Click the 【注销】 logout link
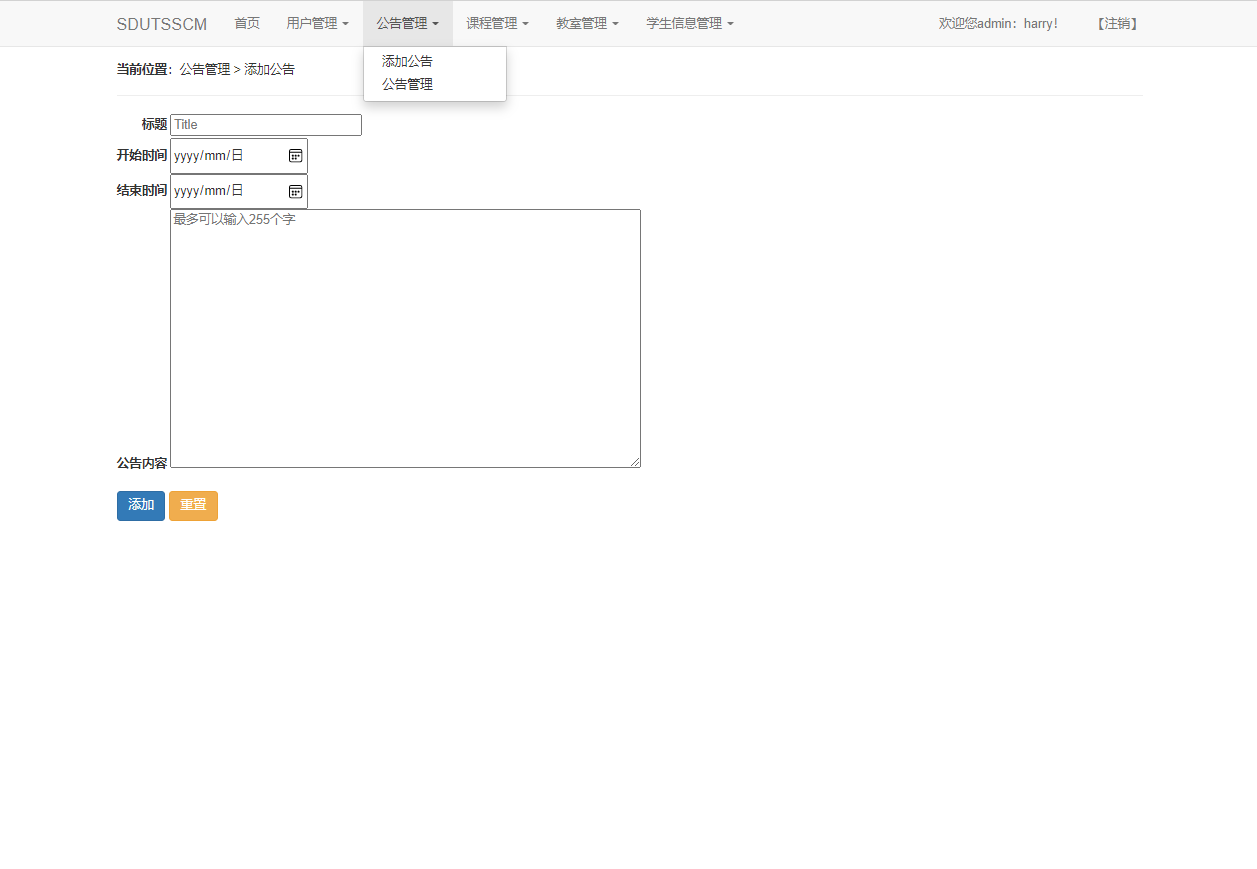The width and height of the screenshot is (1257, 869). pos(1116,23)
